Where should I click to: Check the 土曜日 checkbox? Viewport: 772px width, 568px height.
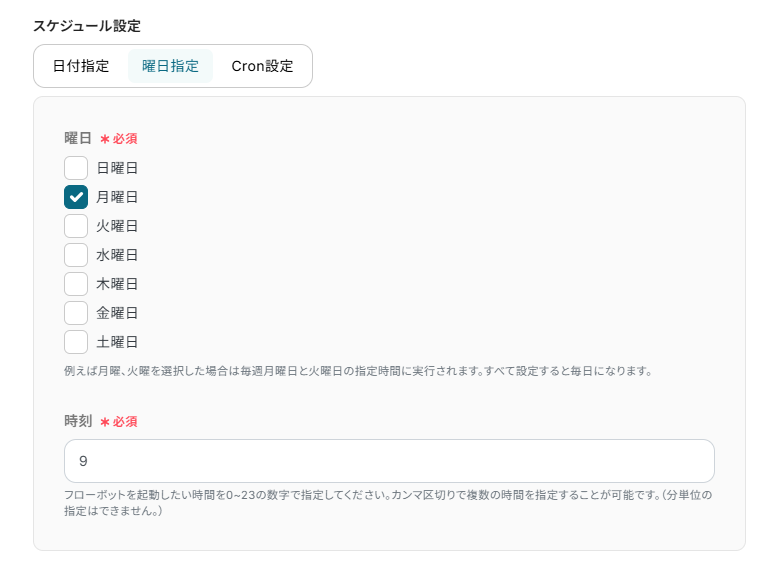[76, 342]
